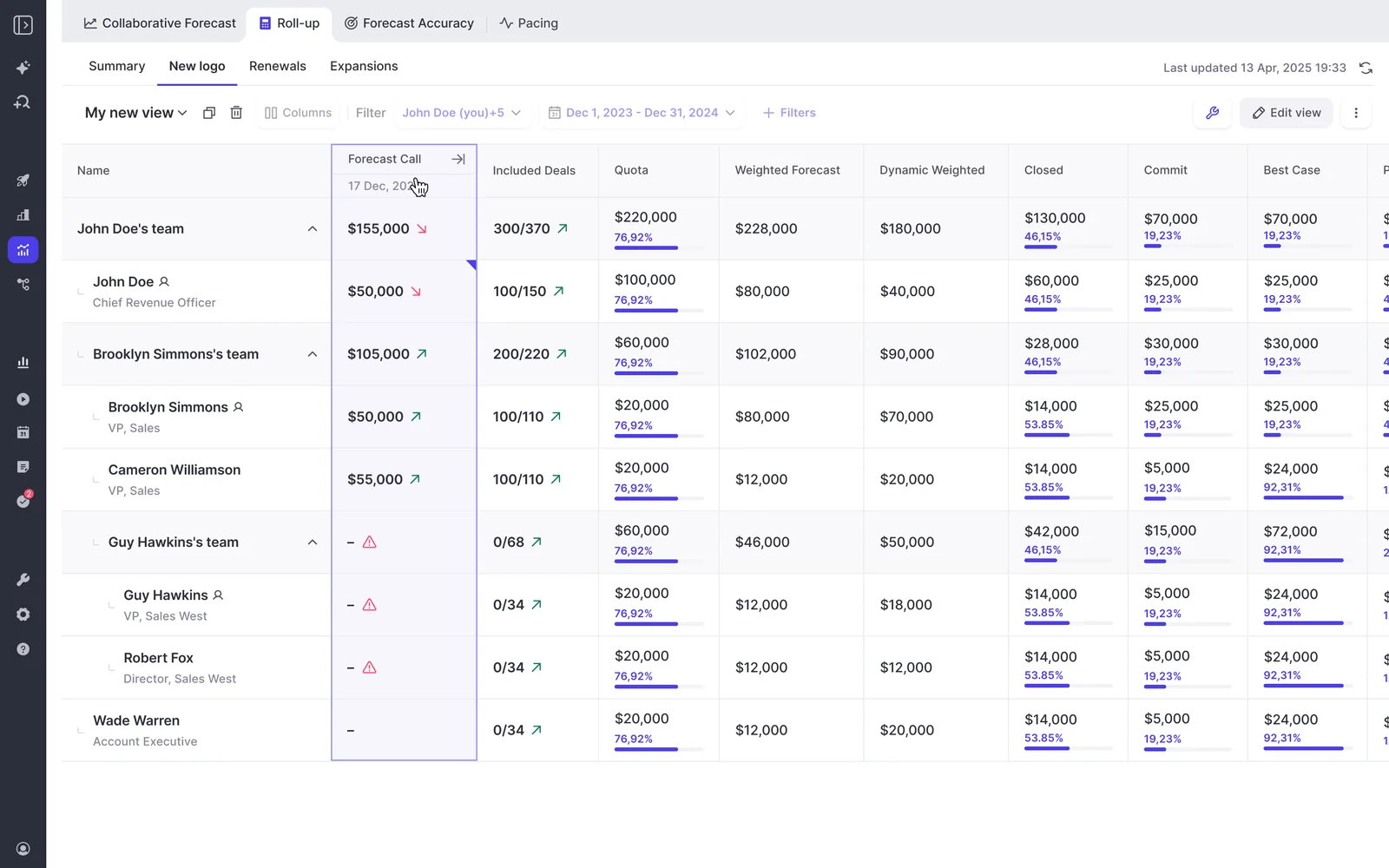
Task: Click Best Case progress bar for Cameron Williamson
Action: 1308,498
